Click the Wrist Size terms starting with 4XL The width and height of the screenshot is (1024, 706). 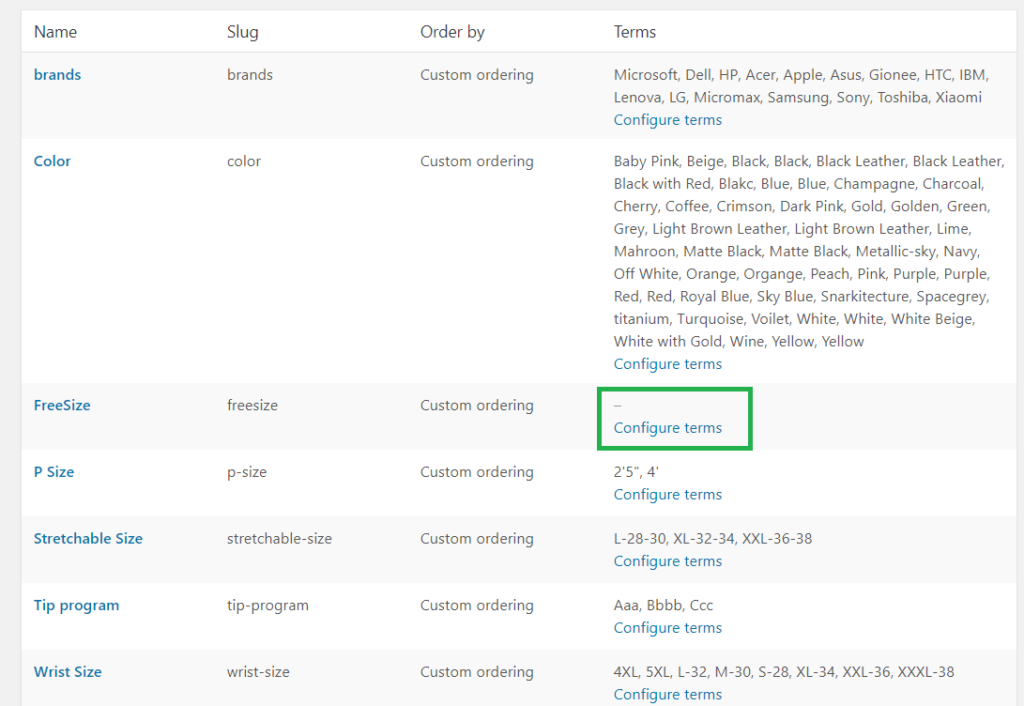[784, 672]
